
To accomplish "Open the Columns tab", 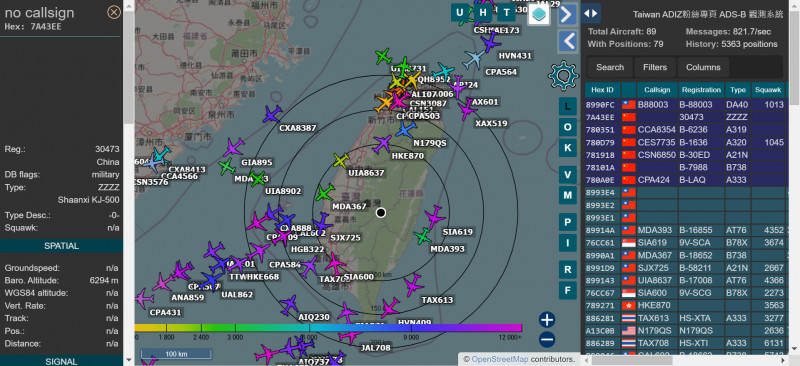I will pyautogui.click(x=703, y=67).
